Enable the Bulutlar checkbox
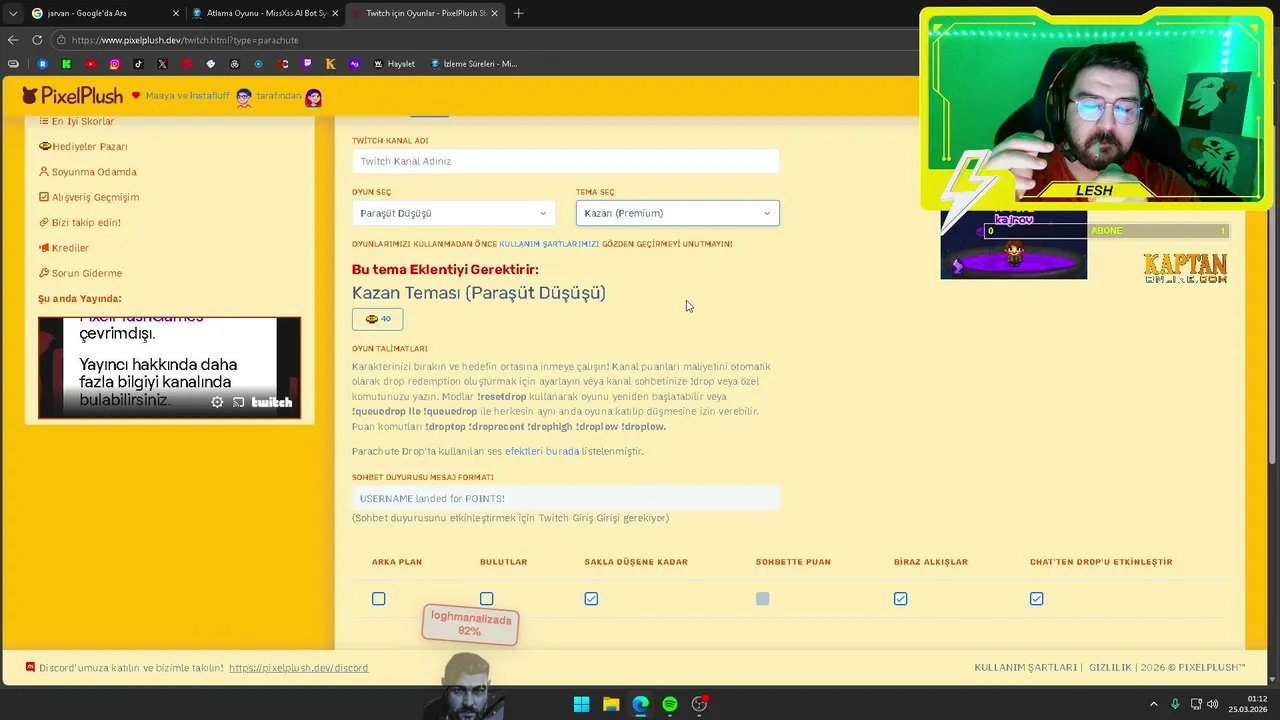Viewport: 1280px width, 720px height. 486,598
